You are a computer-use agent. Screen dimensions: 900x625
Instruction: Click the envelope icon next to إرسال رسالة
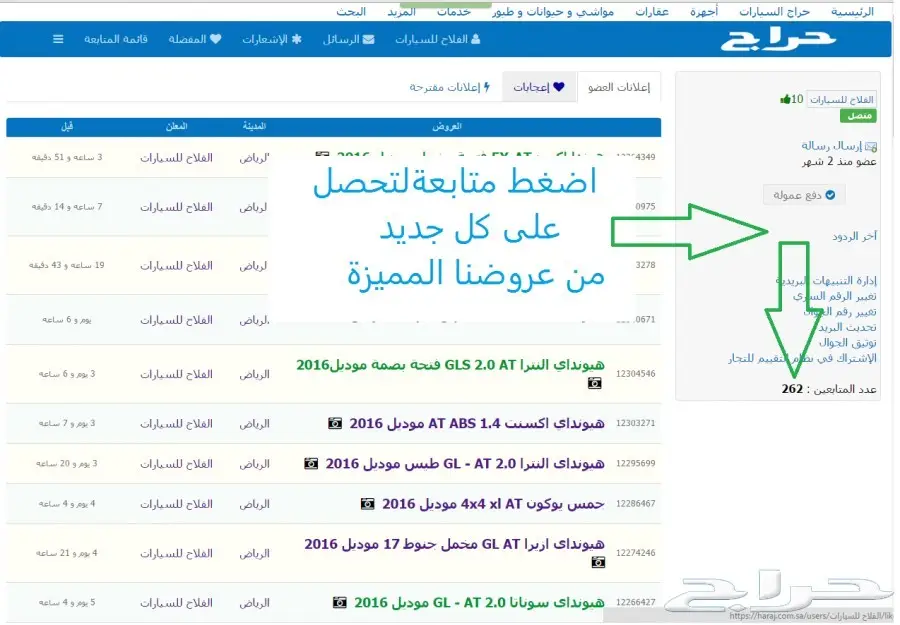click(x=871, y=145)
